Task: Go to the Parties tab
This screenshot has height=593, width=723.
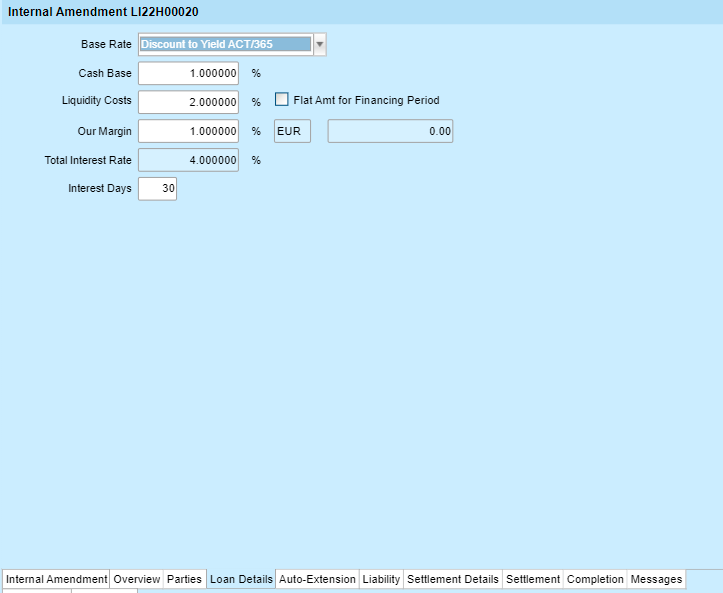Action: [184, 579]
